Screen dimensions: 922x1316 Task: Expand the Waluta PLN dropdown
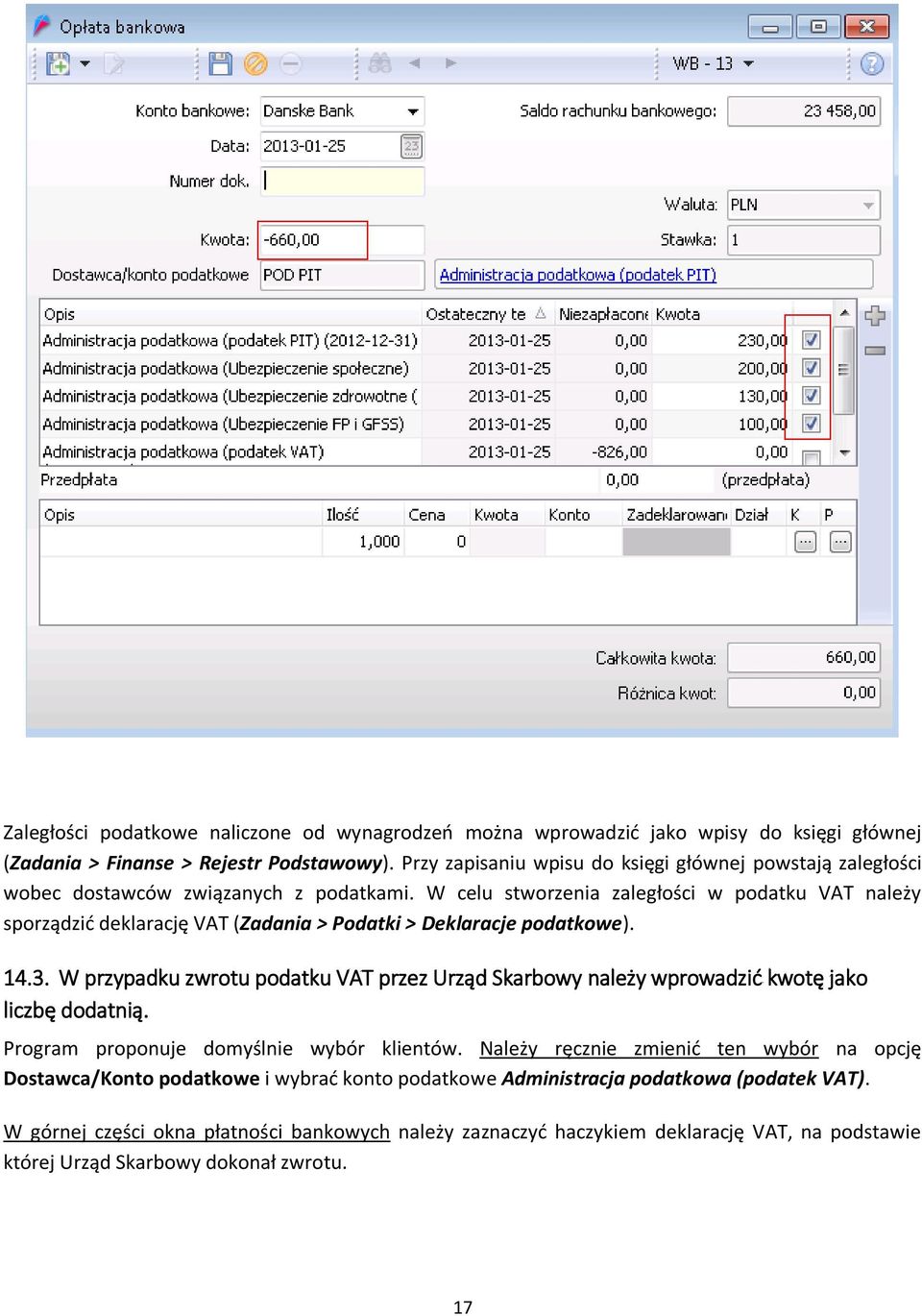tap(868, 206)
